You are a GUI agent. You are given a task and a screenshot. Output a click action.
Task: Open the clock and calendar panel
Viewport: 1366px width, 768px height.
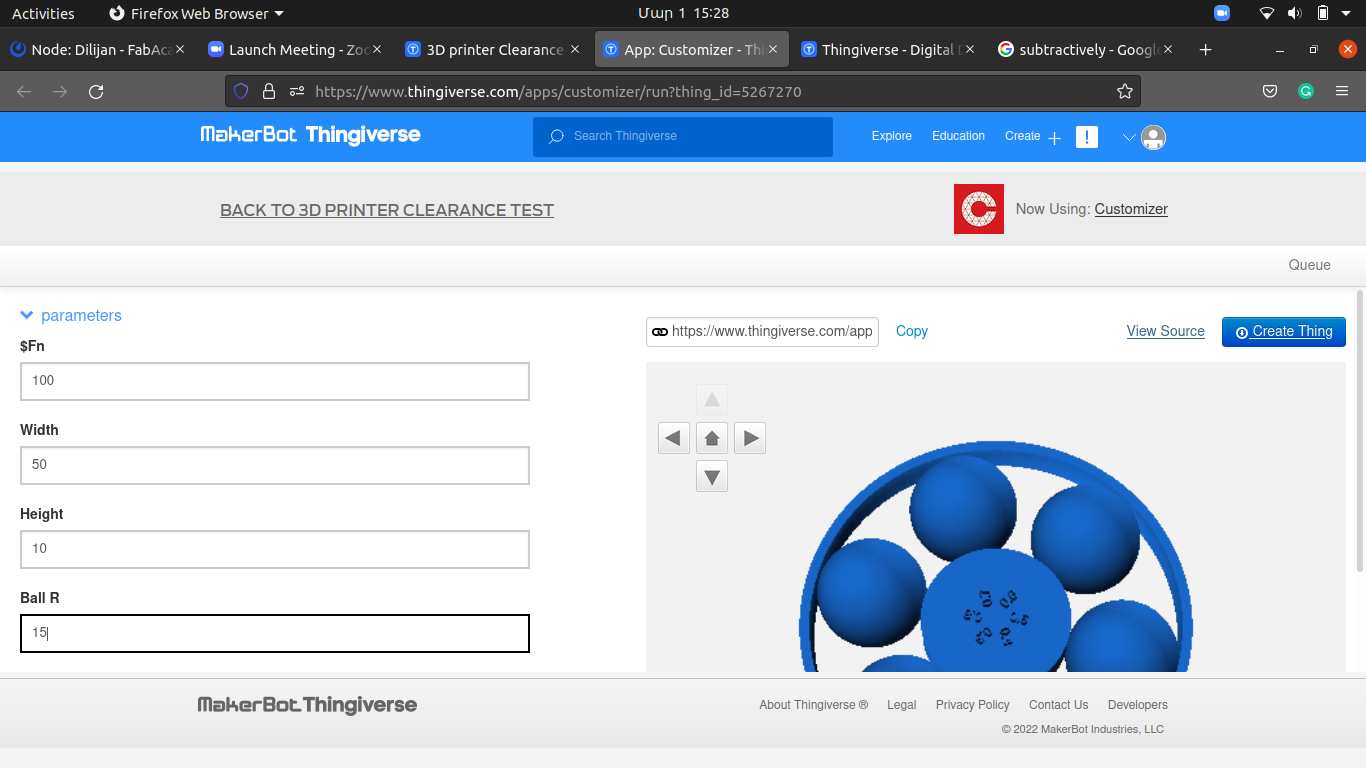click(683, 13)
